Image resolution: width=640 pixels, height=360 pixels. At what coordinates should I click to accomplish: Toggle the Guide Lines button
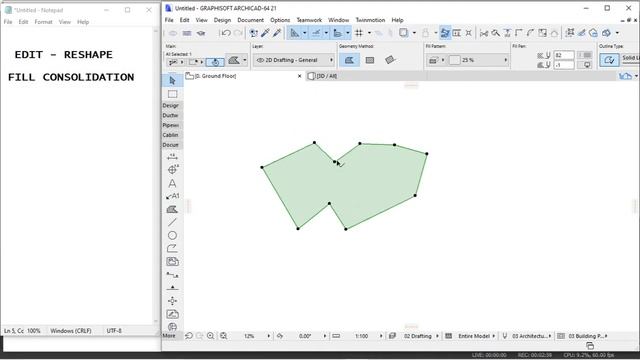[x=294, y=33]
